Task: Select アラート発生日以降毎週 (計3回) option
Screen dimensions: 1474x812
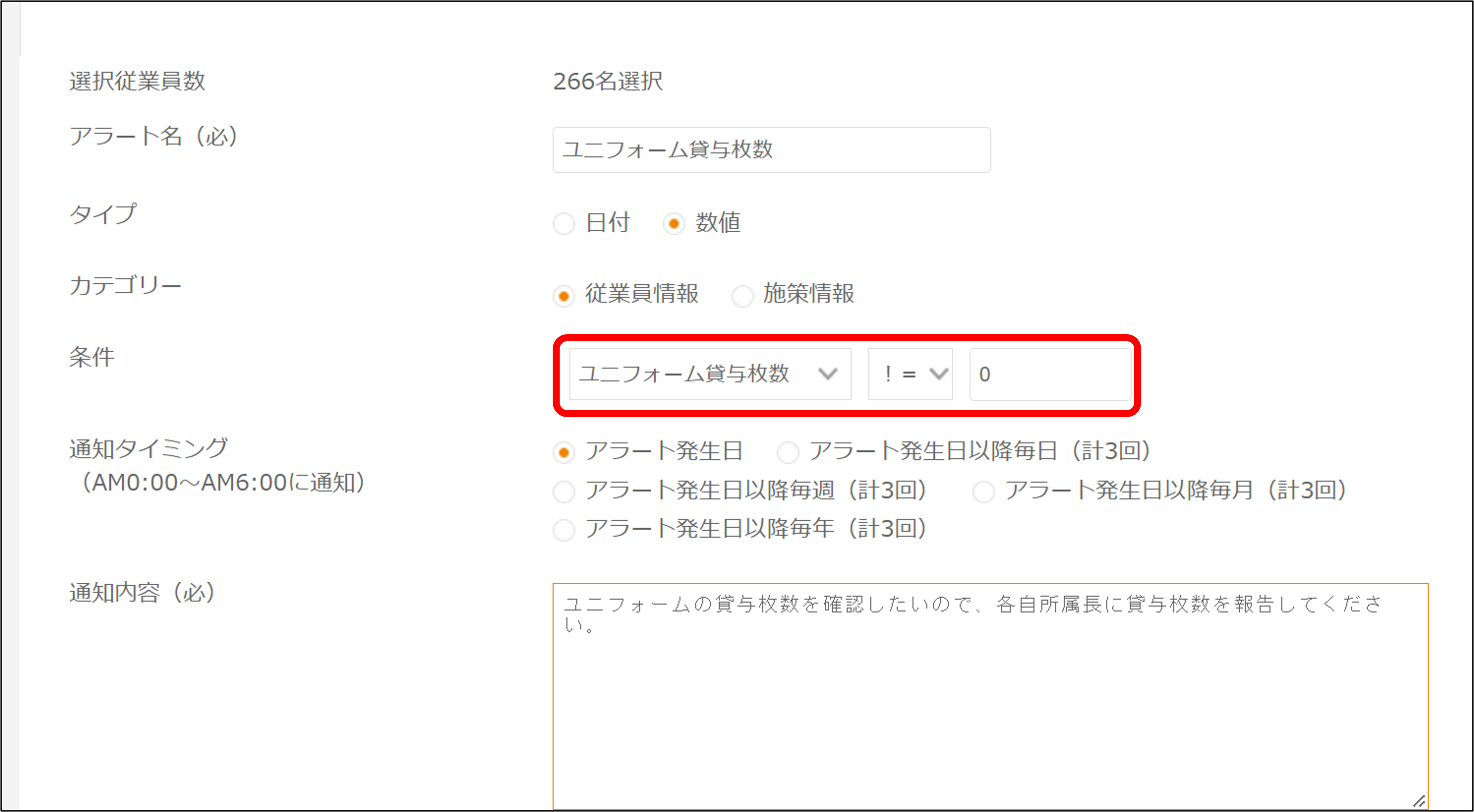Action: (x=564, y=491)
